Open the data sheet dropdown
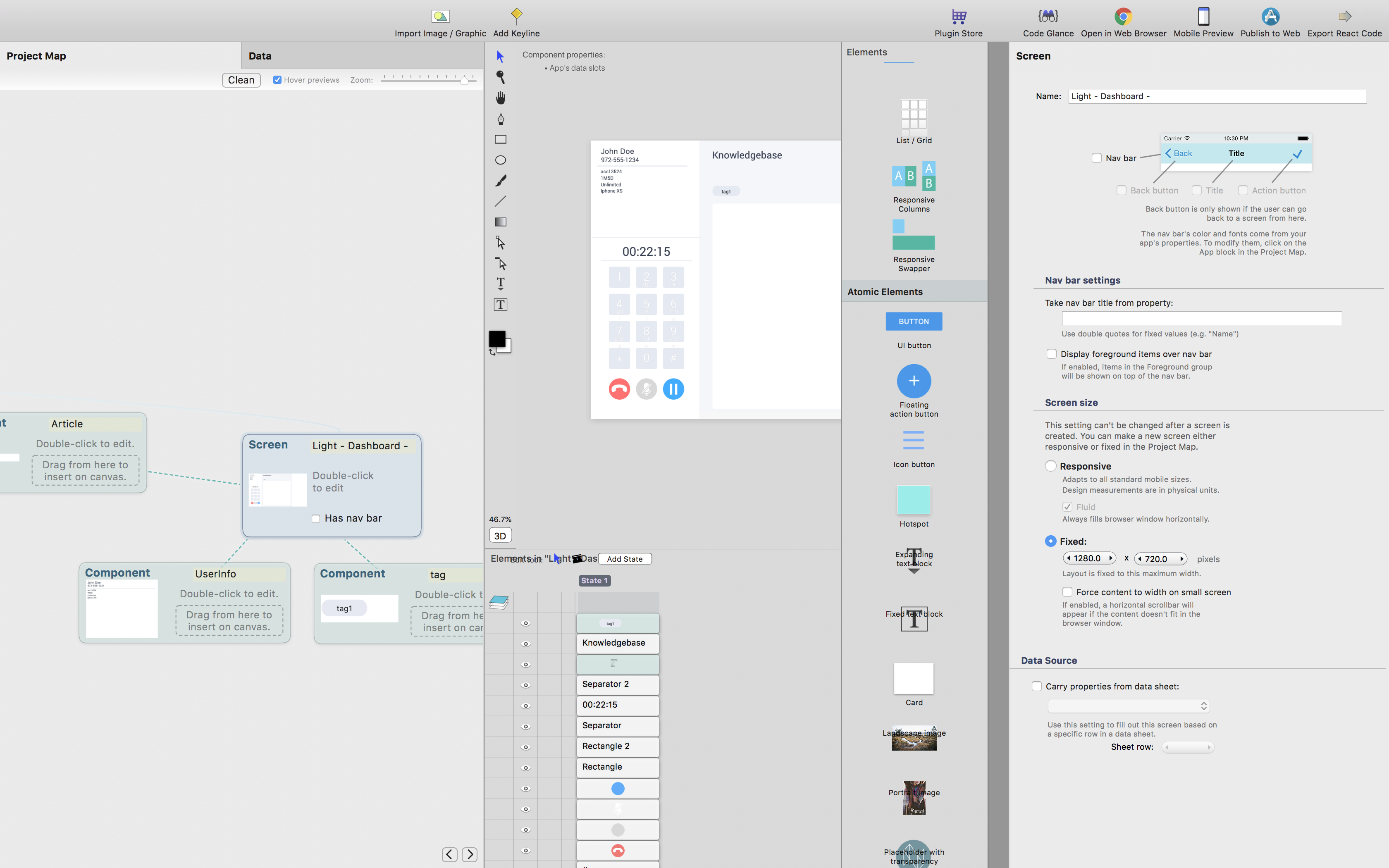This screenshot has height=868, width=1389. tap(1129, 706)
